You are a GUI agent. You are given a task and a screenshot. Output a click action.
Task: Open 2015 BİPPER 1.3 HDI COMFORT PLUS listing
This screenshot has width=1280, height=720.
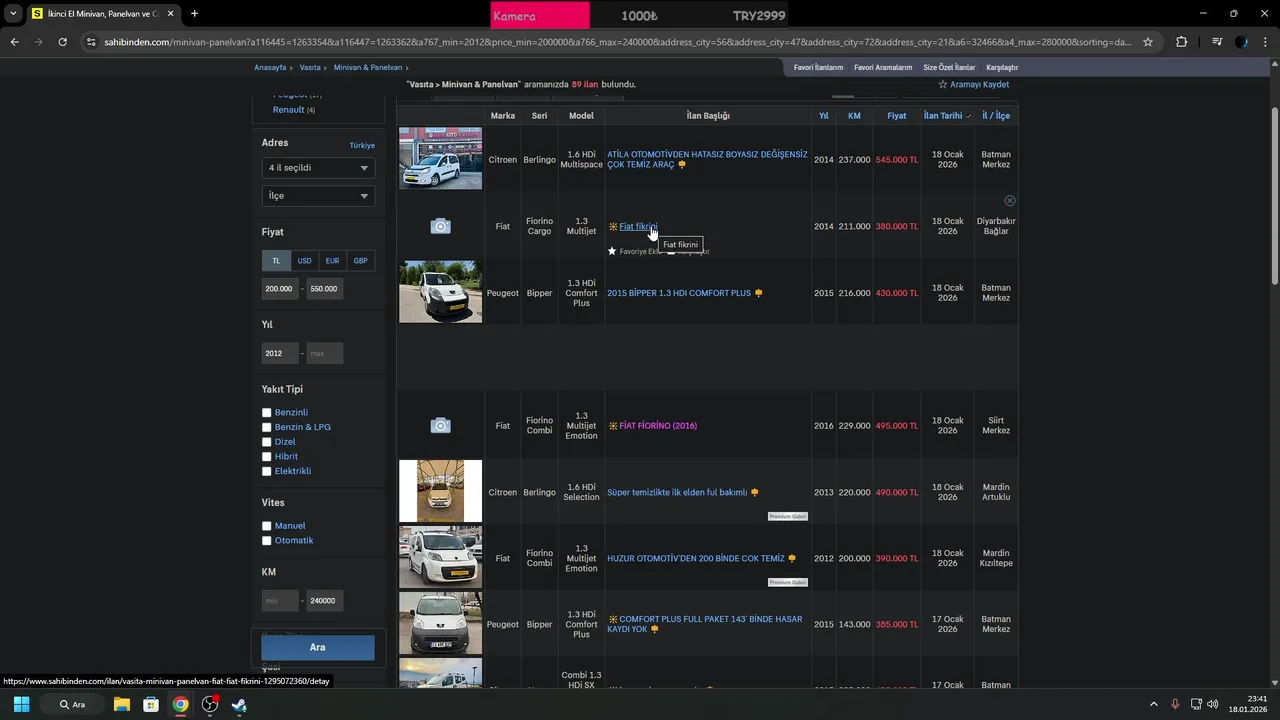tap(679, 293)
